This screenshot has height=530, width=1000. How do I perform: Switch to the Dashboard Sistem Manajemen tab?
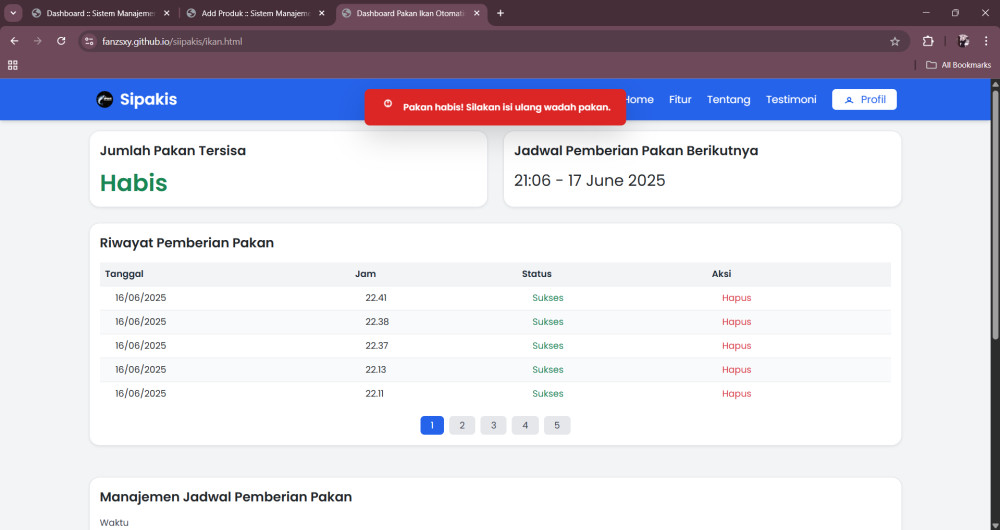point(101,13)
